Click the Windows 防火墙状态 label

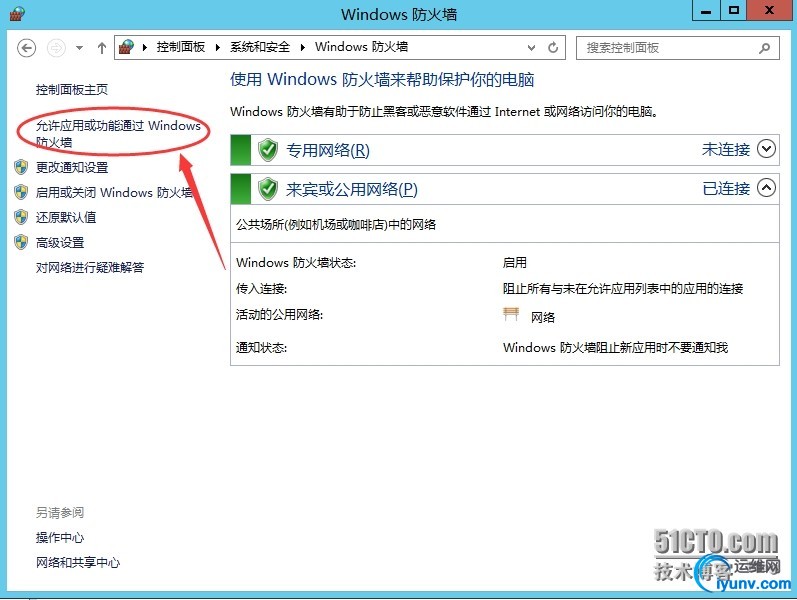tap(296, 263)
